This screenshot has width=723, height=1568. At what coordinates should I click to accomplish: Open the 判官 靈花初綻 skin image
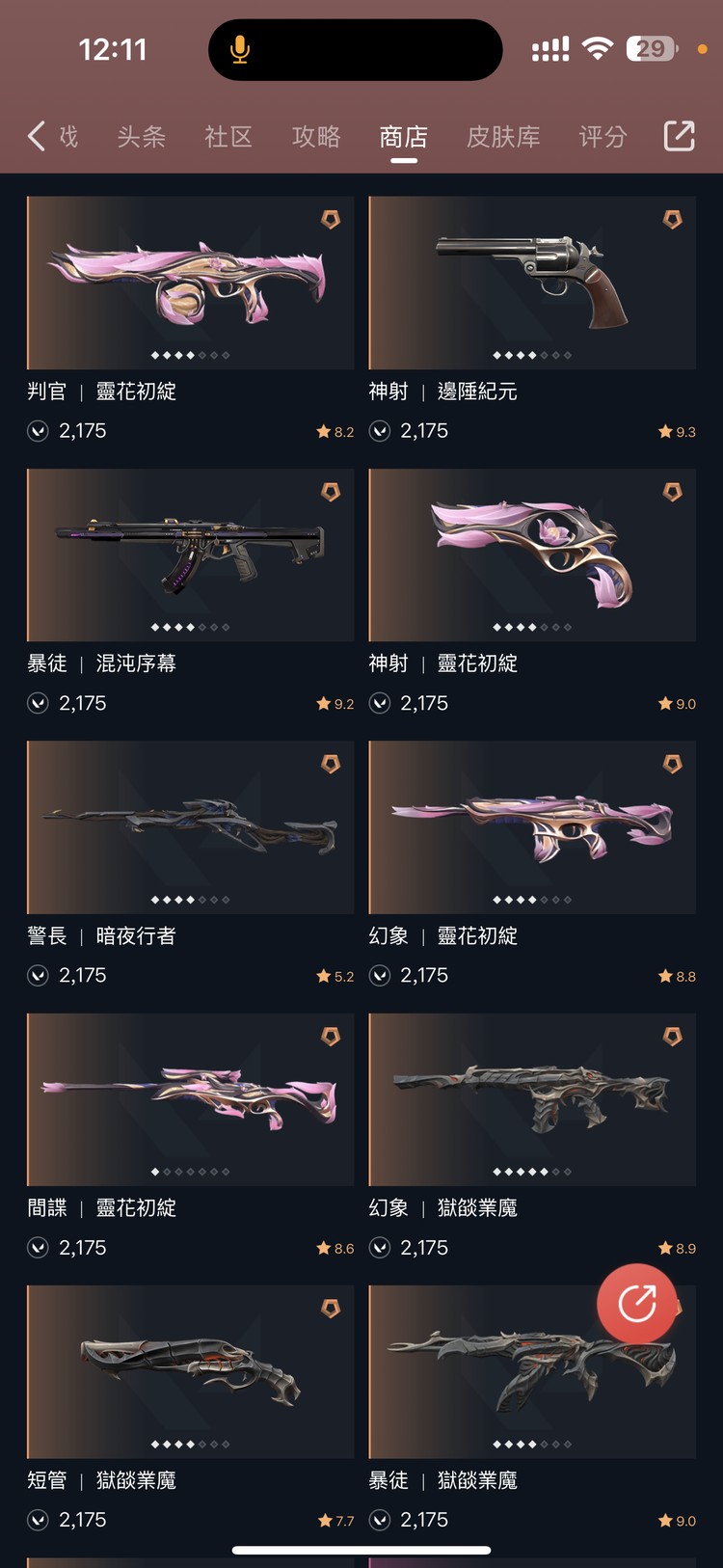pos(191,283)
